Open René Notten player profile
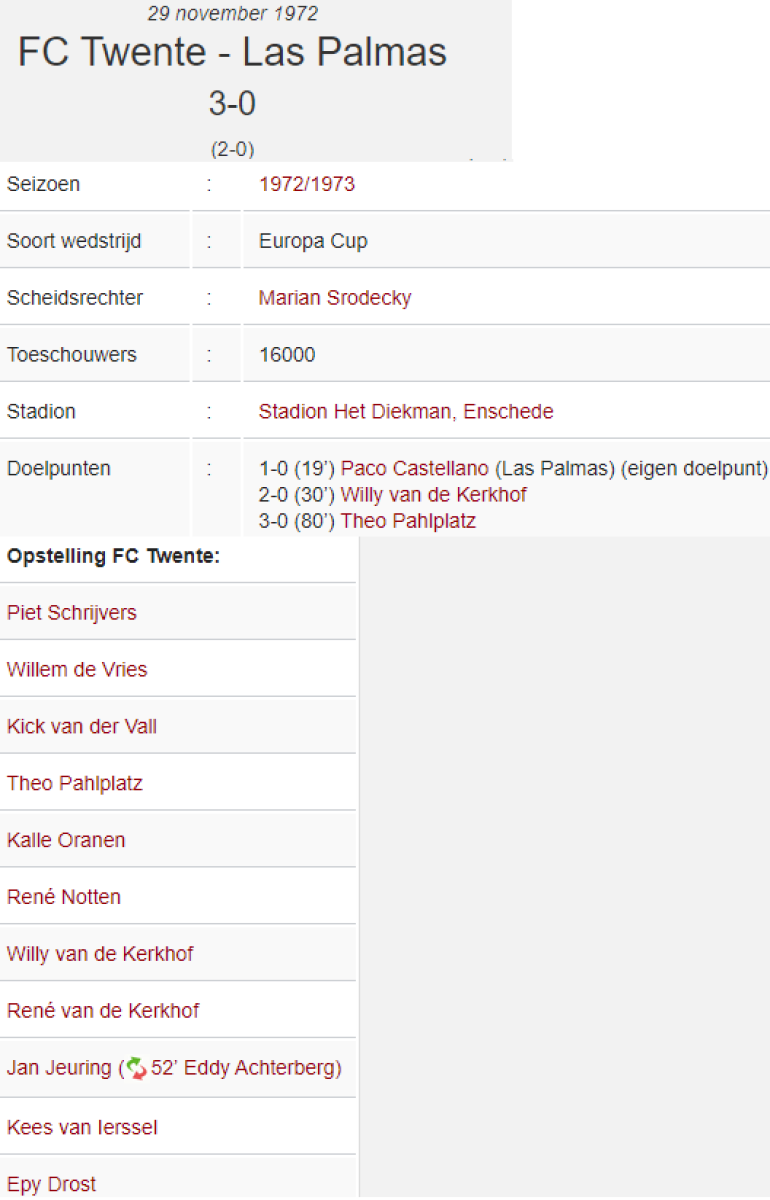 coord(64,898)
